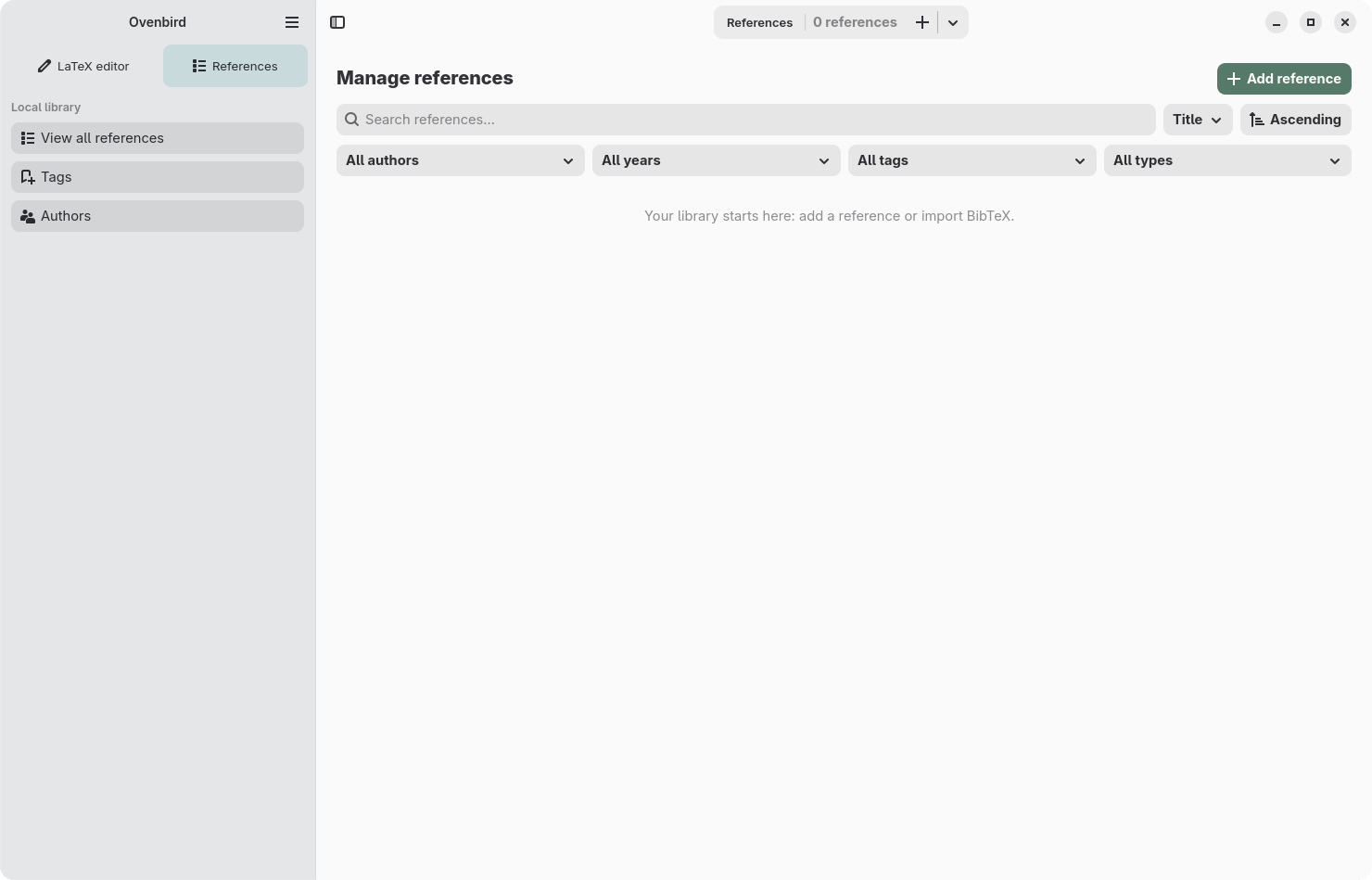Toggle the sidebar panel icon

point(337,22)
